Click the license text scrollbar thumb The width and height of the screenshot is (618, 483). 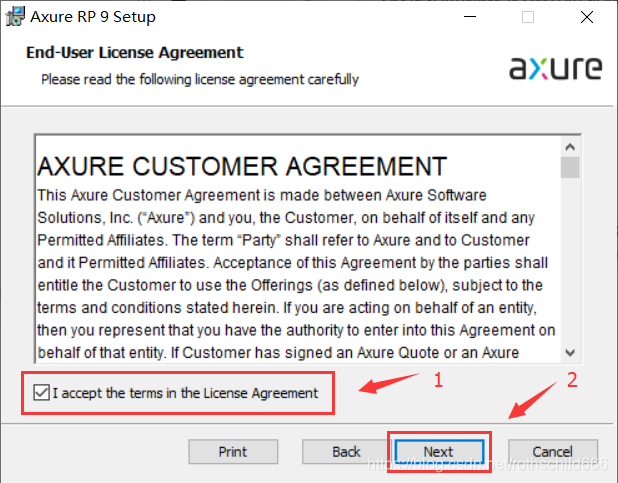click(570, 167)
